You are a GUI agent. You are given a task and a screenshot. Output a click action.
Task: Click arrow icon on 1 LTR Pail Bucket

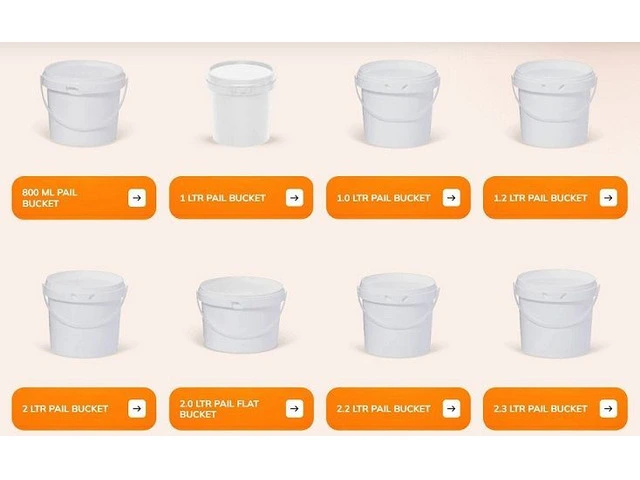[294, 198]
